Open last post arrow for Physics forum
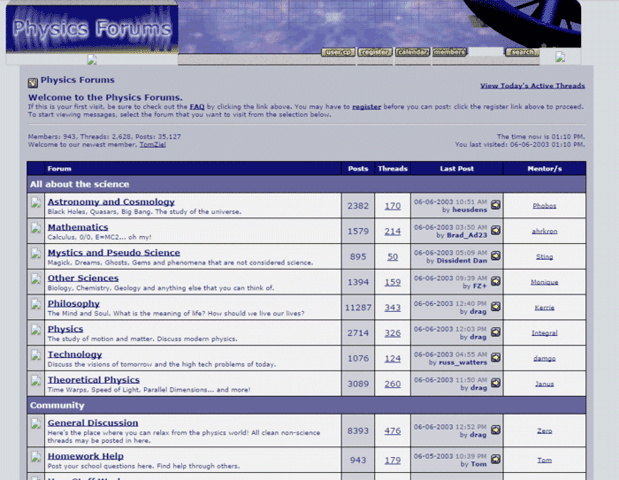This screenshot has width=619, height=480. tap(495, 331)
